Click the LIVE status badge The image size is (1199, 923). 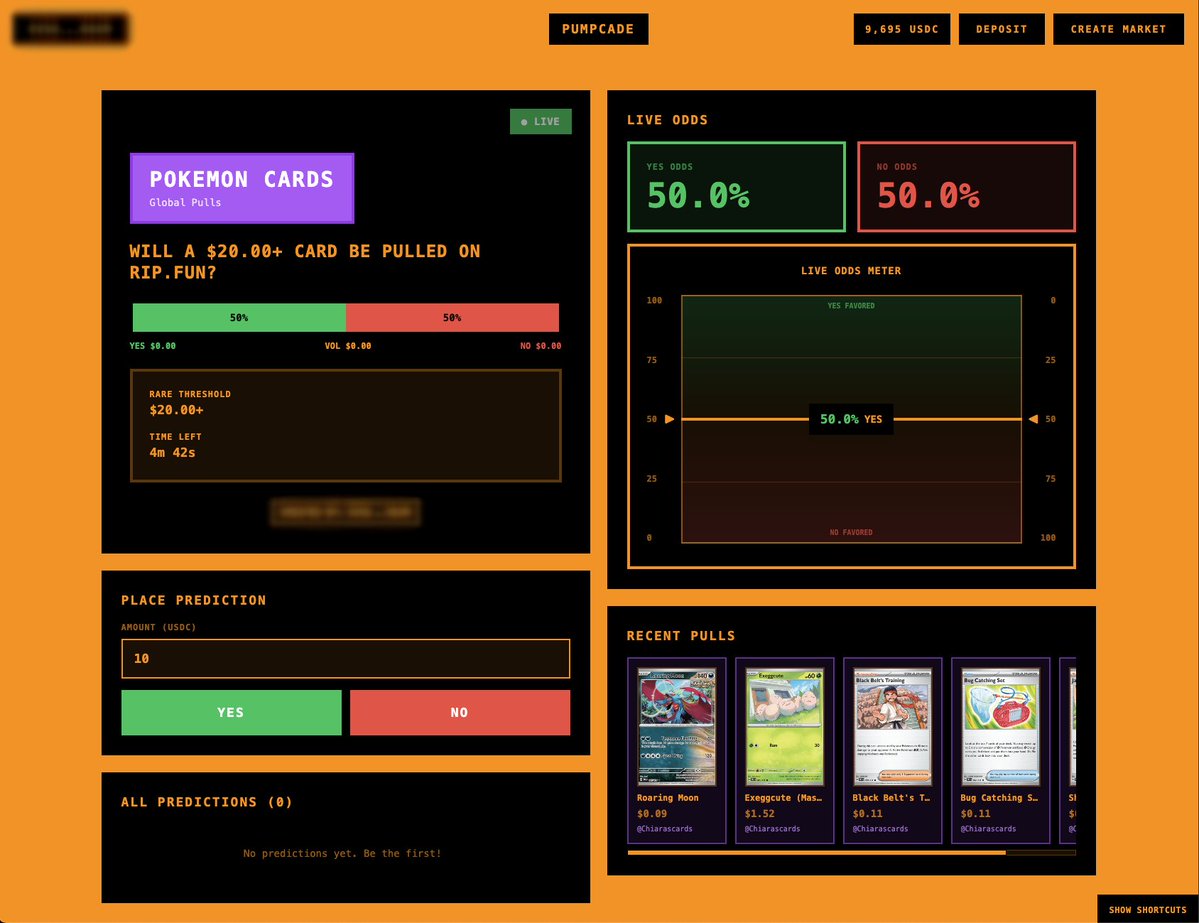click(x=541, y=122)
